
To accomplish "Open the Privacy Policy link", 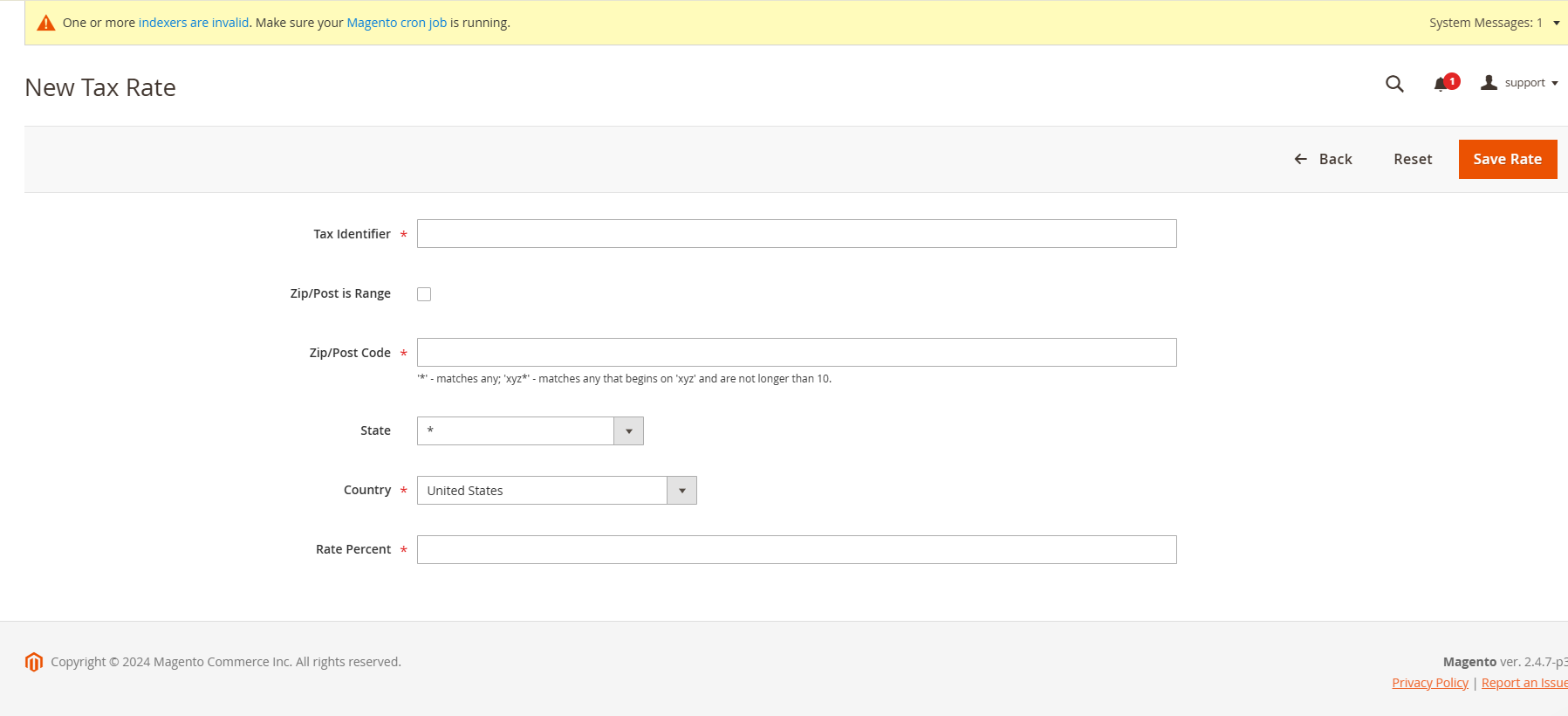I will pyautogui.click(x=1429, y=683).
